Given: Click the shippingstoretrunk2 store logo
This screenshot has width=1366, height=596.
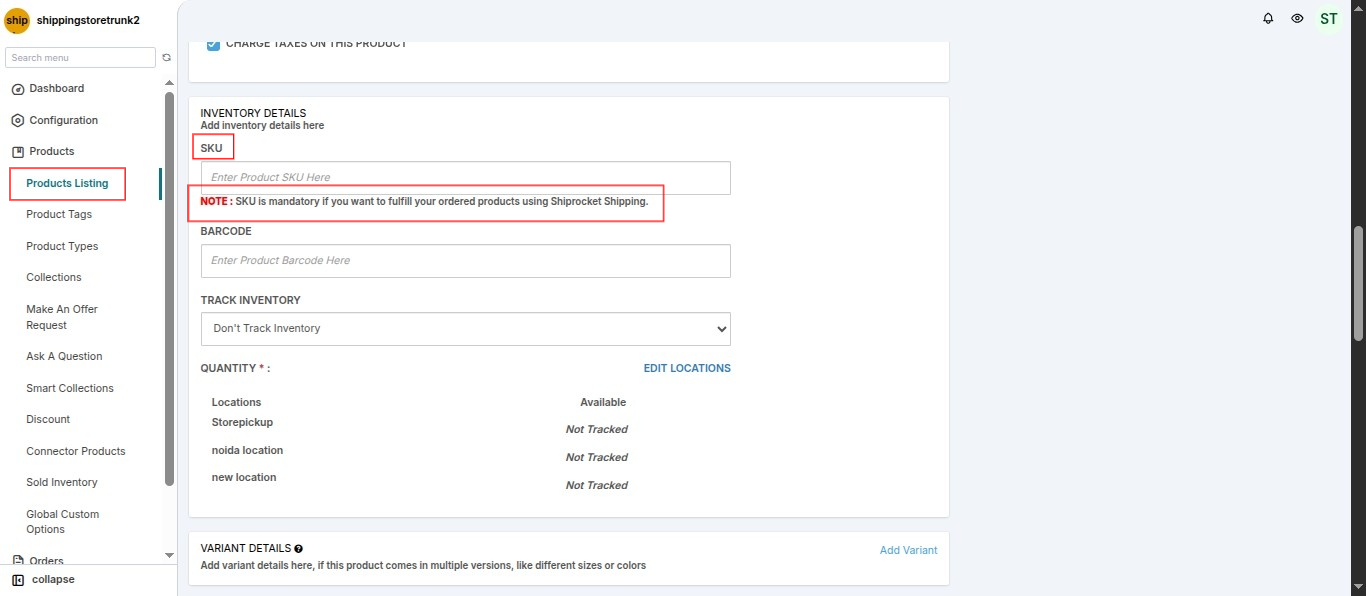Looking at the screenshot, I should point(17,20).
